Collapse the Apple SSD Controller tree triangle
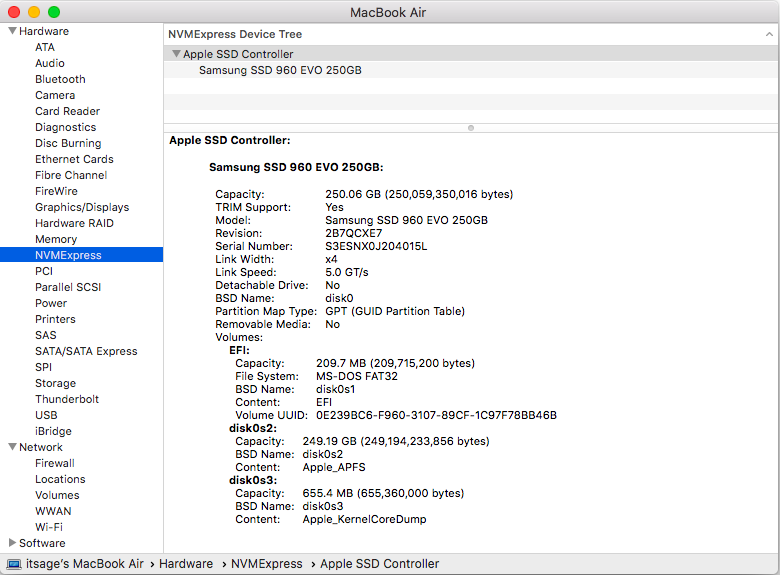Viewport: 780px width, 575px height. (x=176, y=54)
